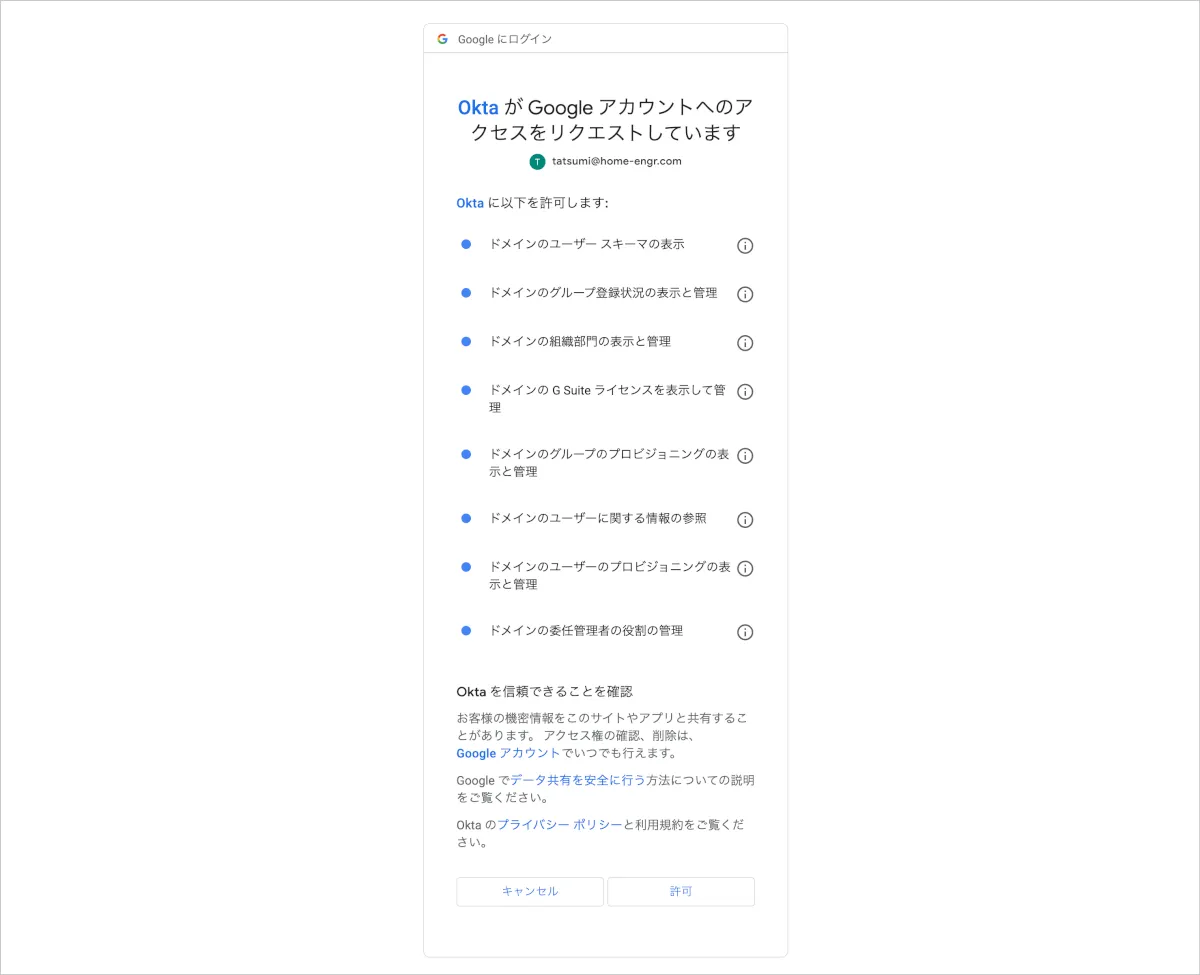This screenshot has height=975, width=1200.
Task: Click the green T account avatar
Action: tap(538, 161)
